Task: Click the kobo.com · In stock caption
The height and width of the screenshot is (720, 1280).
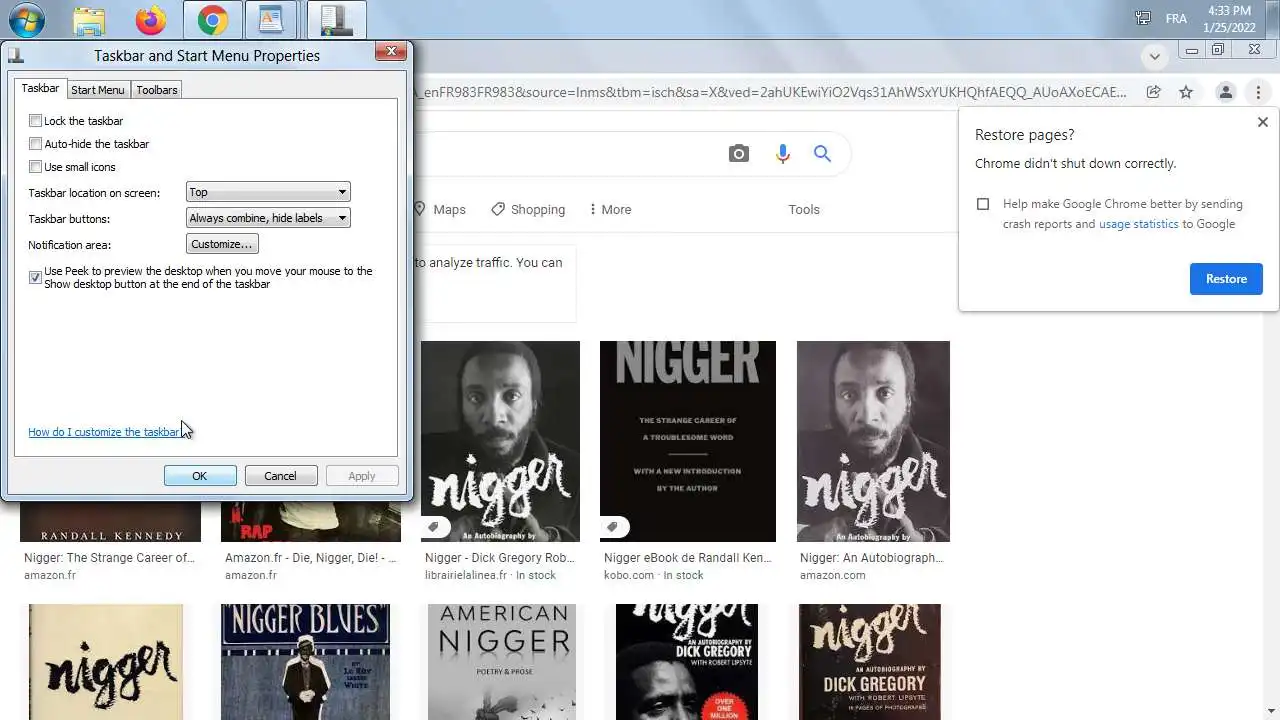Action: tap(654, 575)
